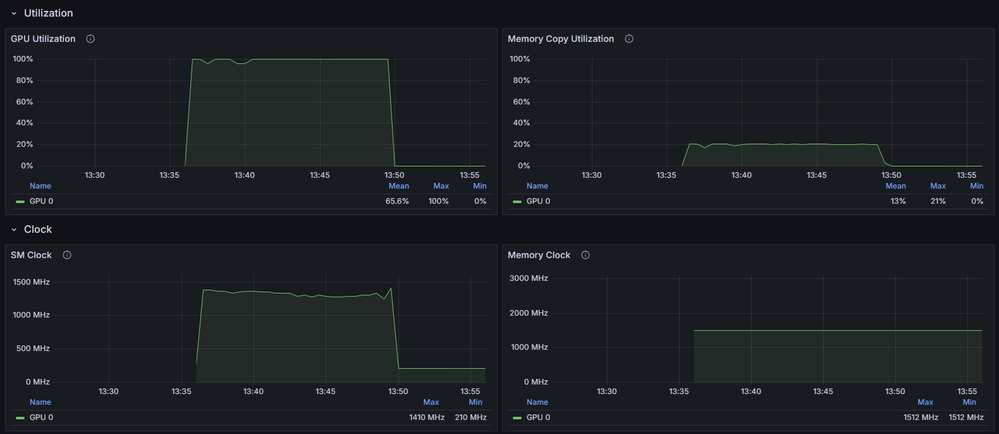Click the 1500 MHz axis label in SM Clock

[x=31, y=282]
